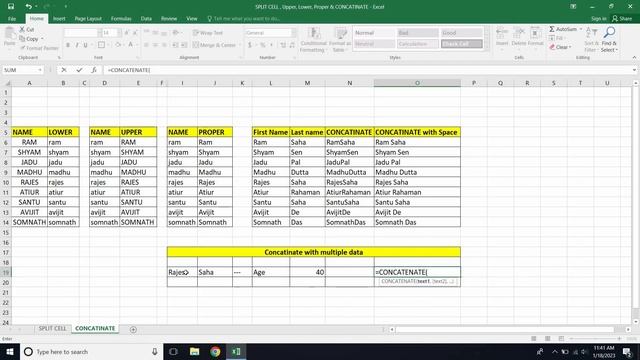Click Enter checkmark in formula bar
Screen dimensions: 640x360
click(x=79, y=70)
